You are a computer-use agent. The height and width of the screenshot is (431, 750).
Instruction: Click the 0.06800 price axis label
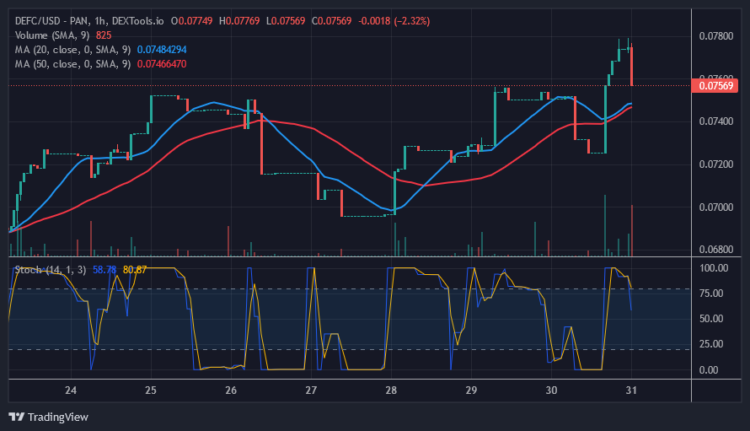(716, 249)
